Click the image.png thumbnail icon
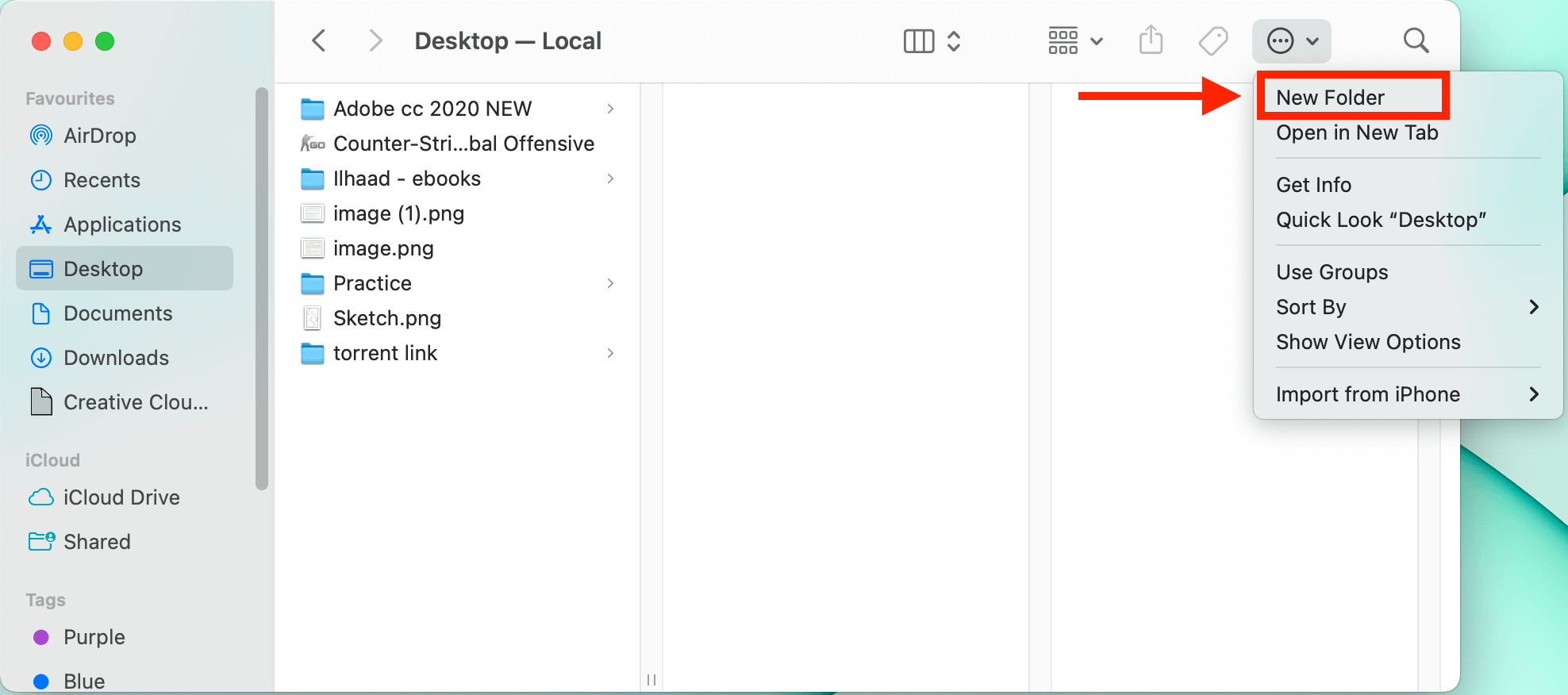 (x=313, y=248)
